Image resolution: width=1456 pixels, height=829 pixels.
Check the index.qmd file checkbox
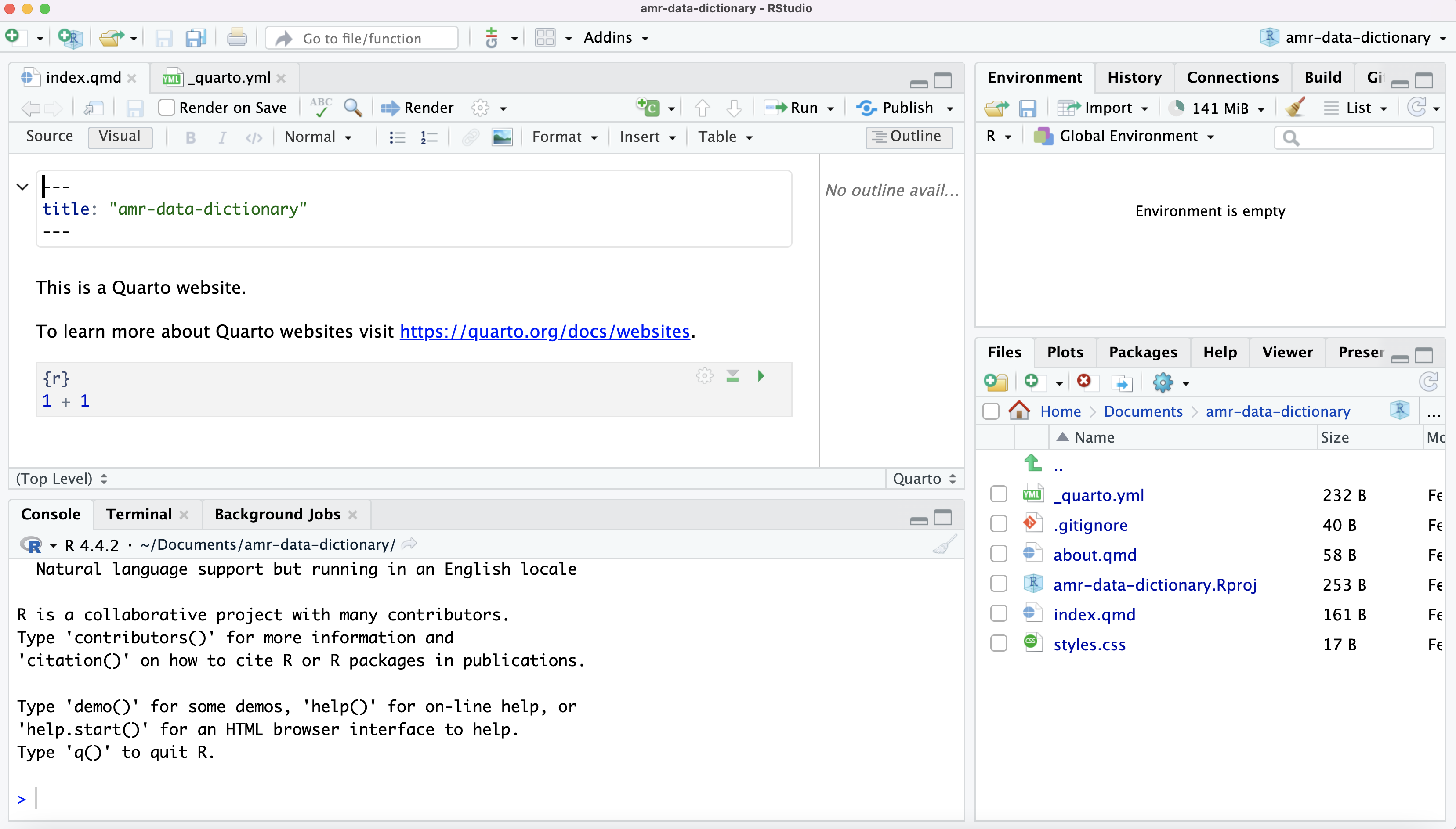tap(999, 613)
